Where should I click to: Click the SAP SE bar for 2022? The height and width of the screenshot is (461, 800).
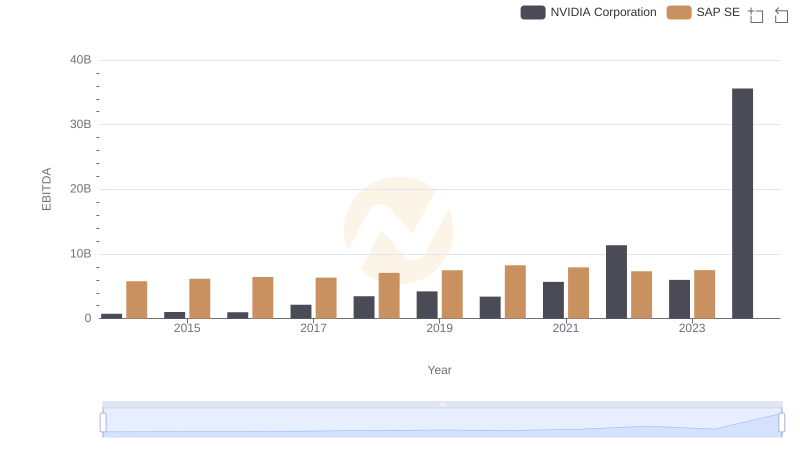coord(641,295)
